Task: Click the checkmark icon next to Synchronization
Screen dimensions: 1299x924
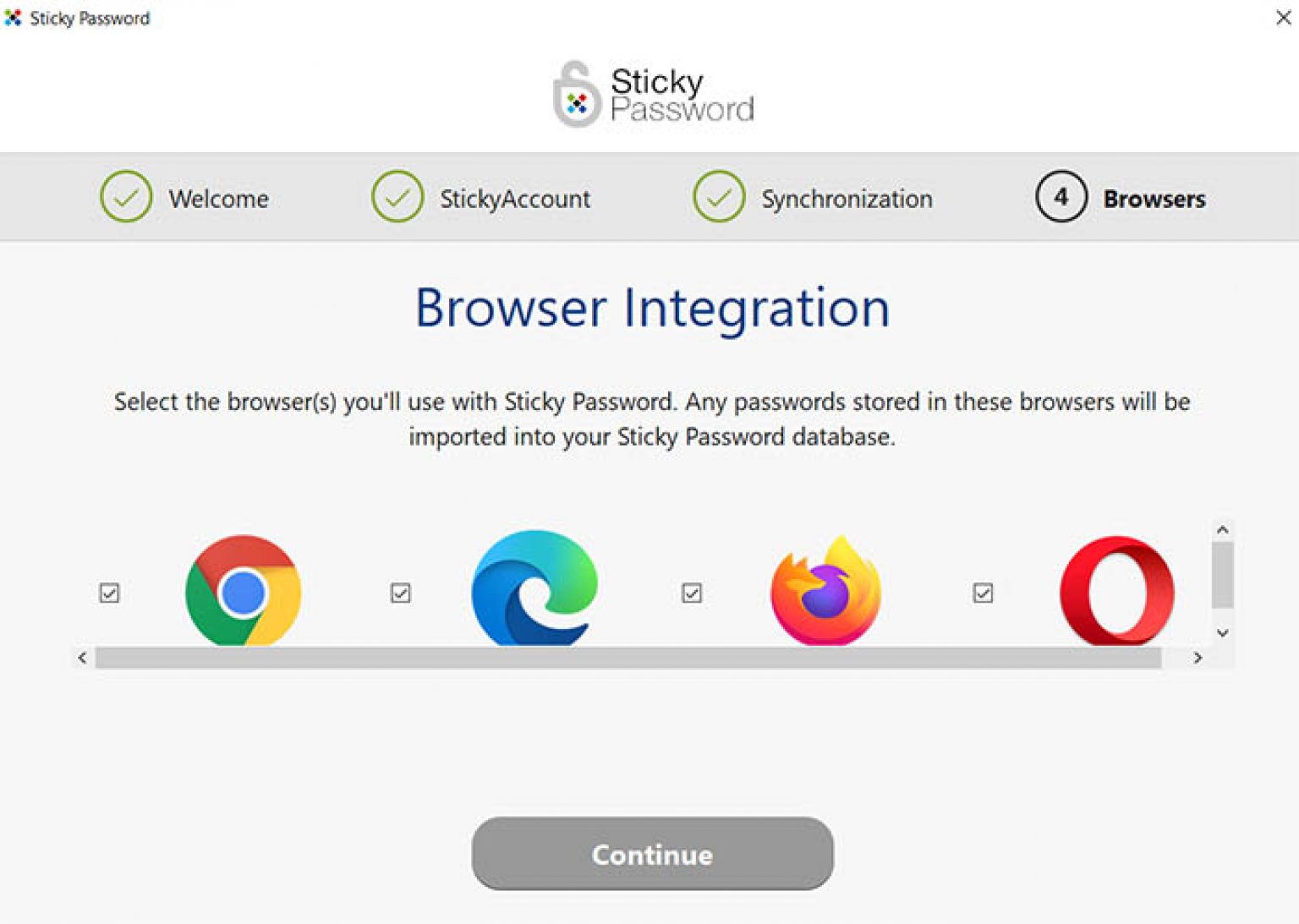Action: (718, 198)
